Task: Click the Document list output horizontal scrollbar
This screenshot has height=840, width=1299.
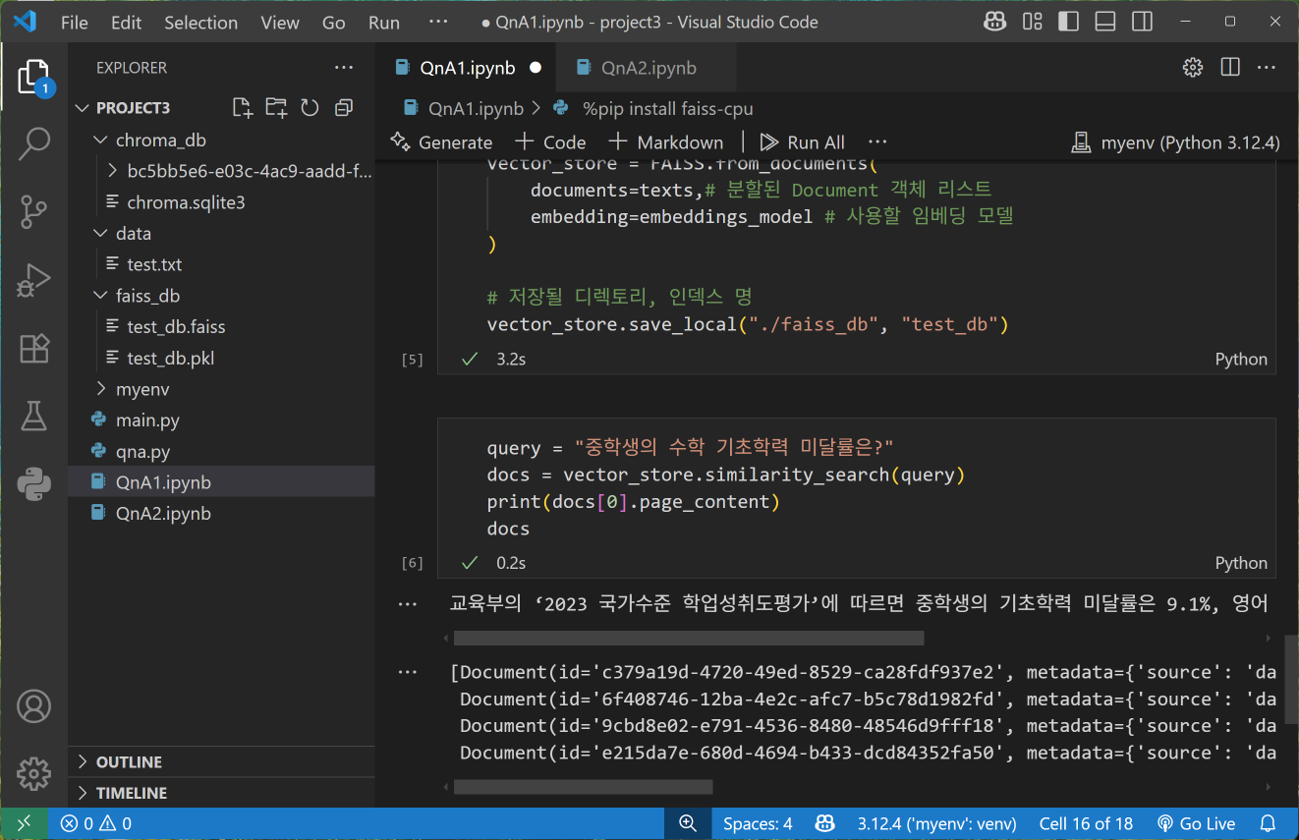Action: (x=584, y=787)
